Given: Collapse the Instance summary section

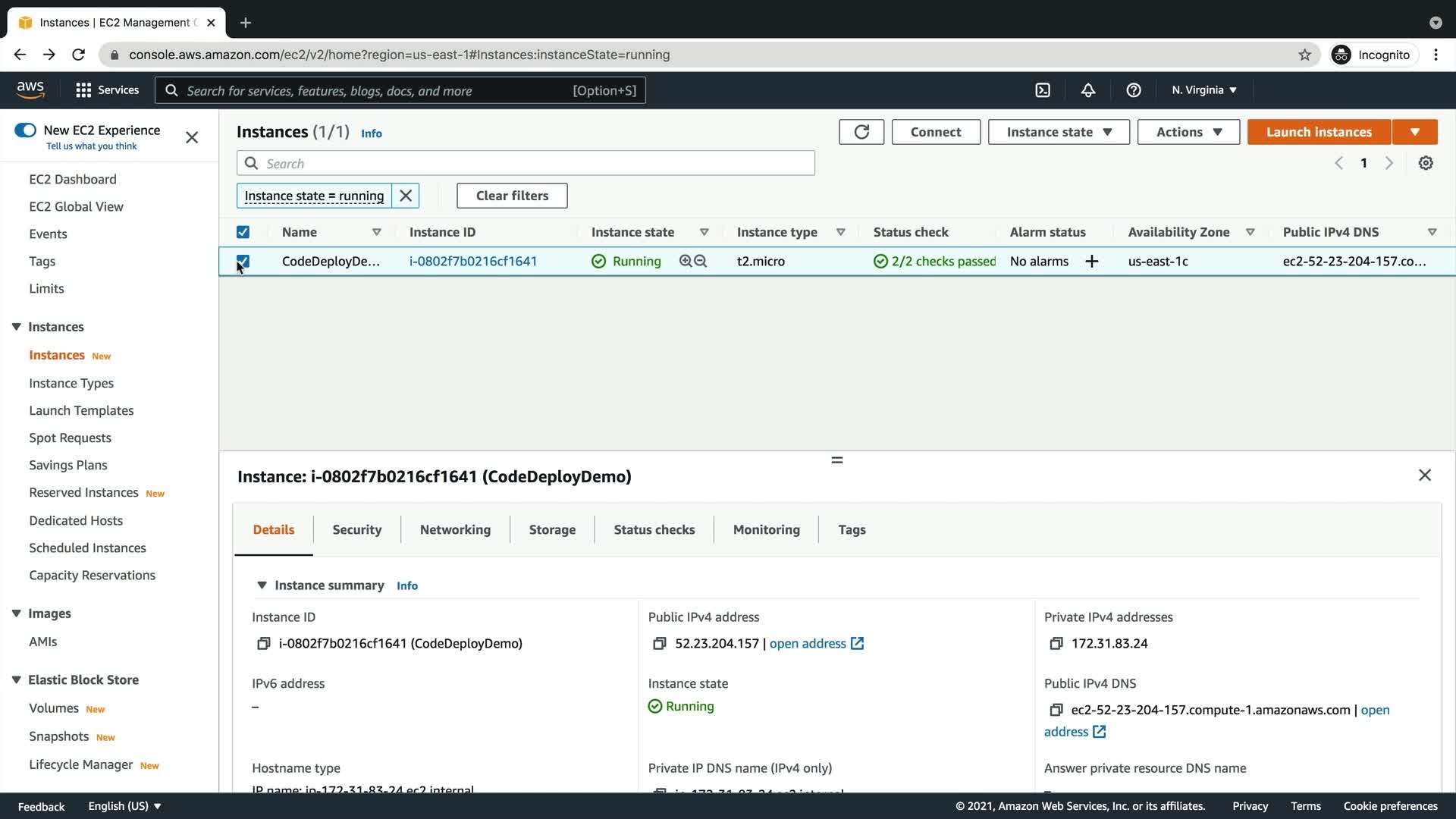Looking at the screenshot, I should point(262,585).
